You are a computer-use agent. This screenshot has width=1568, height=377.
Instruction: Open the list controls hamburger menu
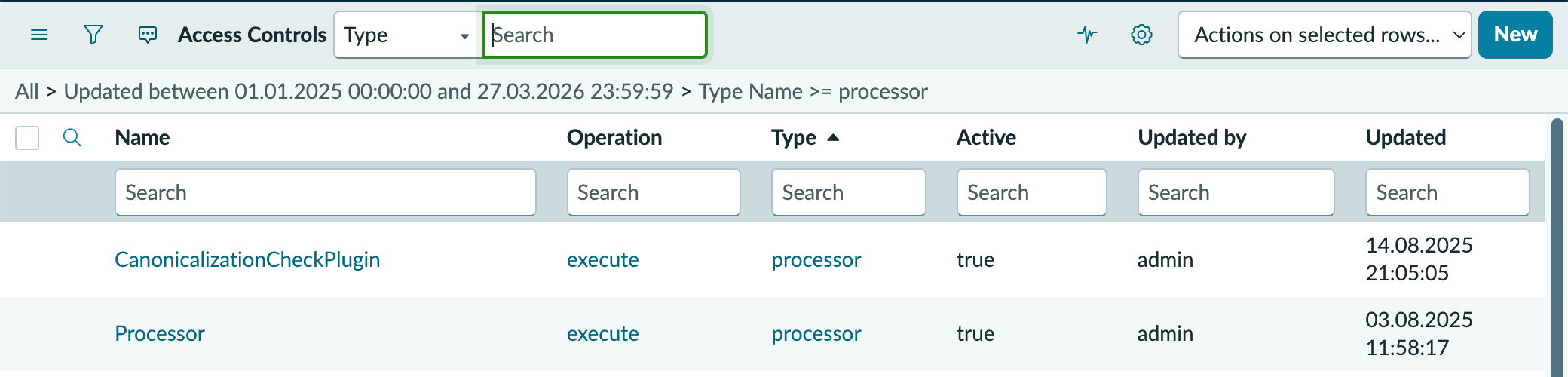click(x=39, y=35)
